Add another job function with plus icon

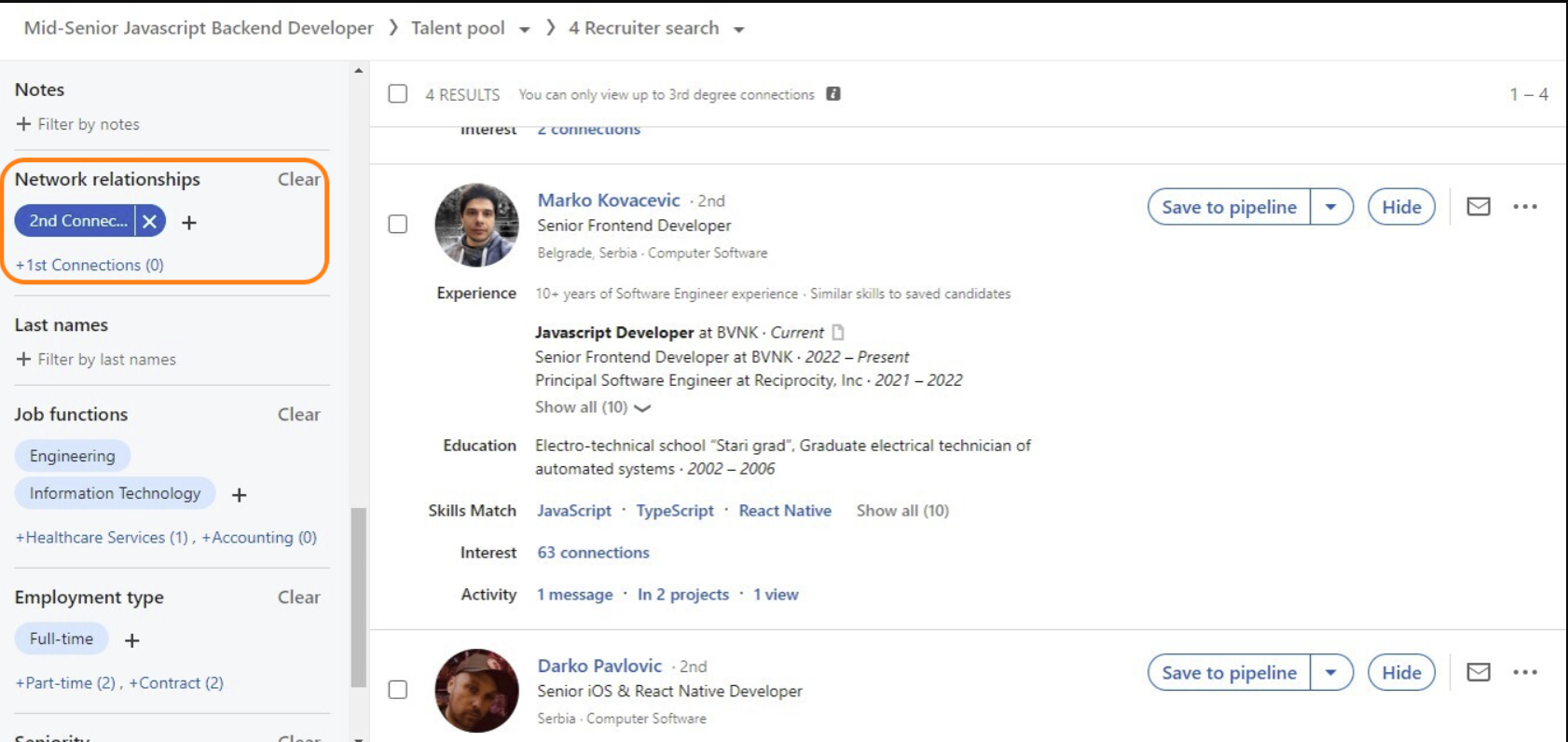coord(240,495)
